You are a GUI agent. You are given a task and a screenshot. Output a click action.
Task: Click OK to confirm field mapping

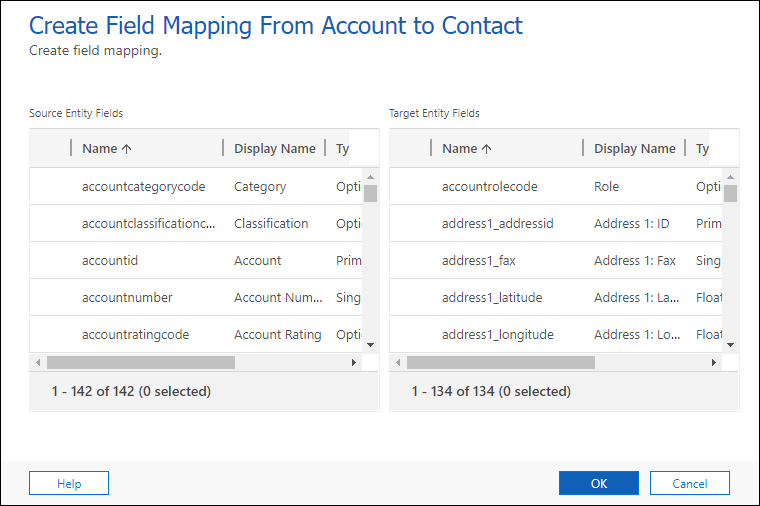click(598, 483)
